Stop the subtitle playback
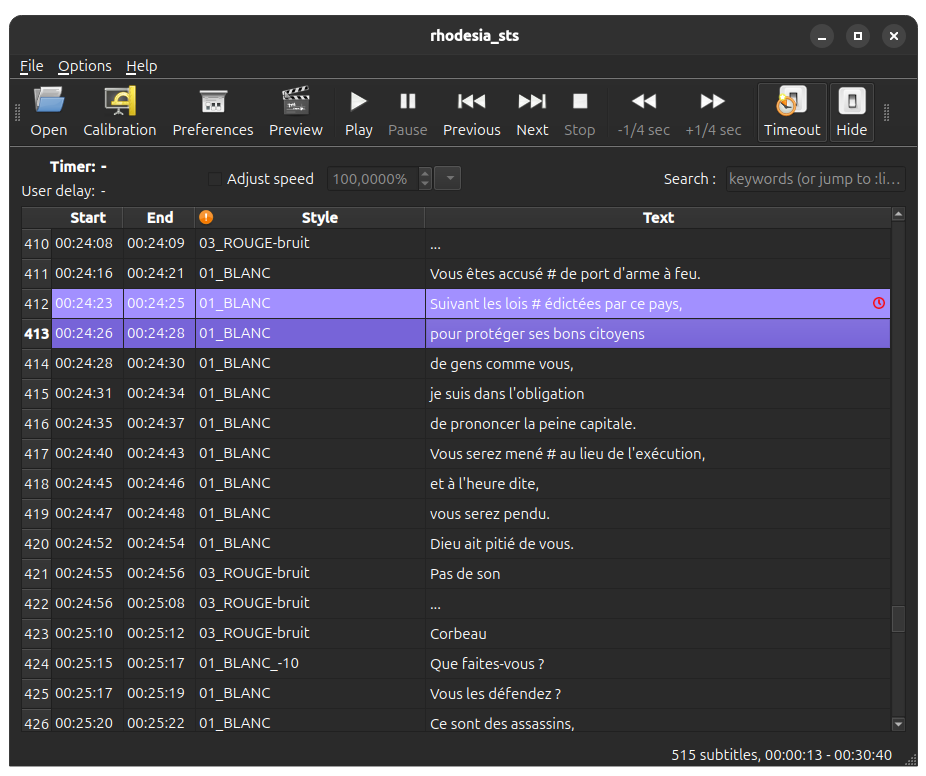926x776 pixels. click(x=579, y=112)
